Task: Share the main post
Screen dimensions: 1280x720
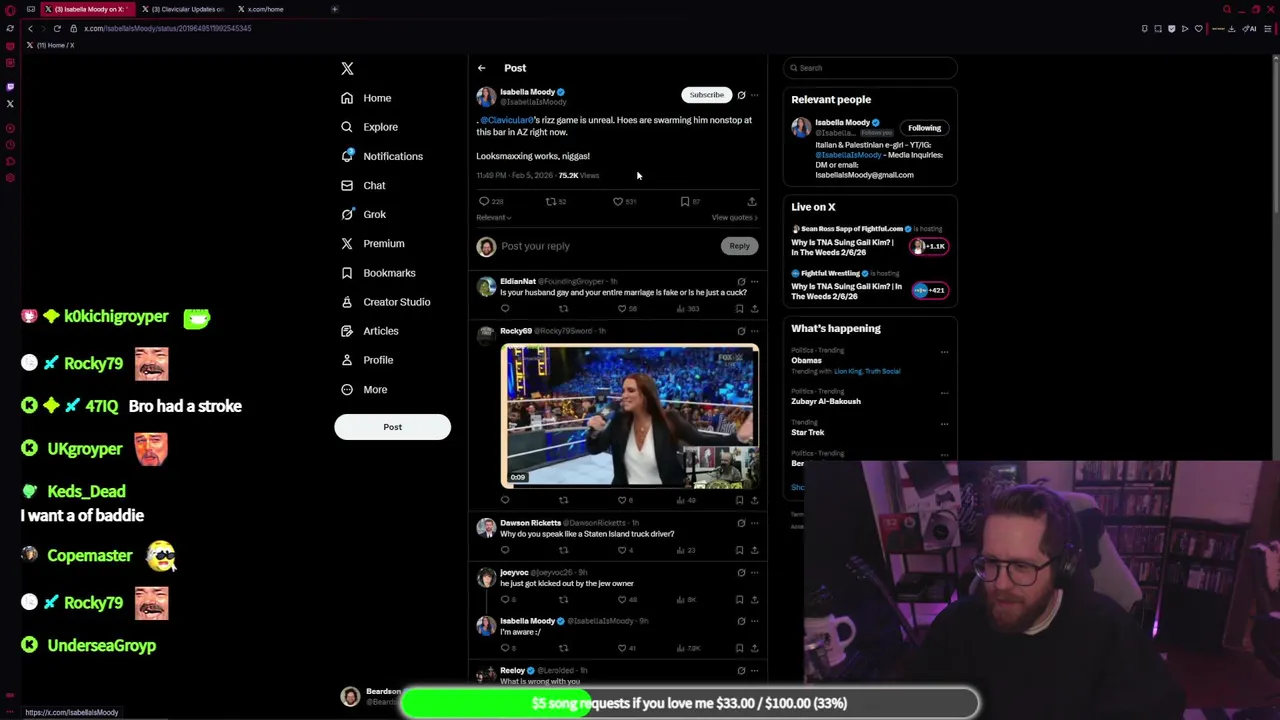Action: pos(752,201)
